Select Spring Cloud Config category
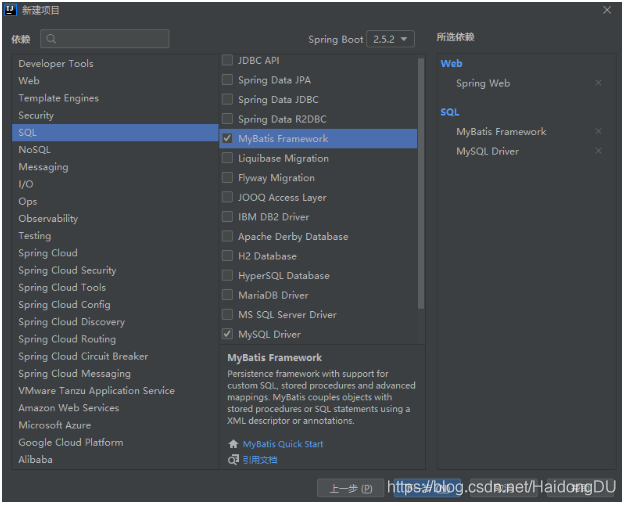The image size is (626, 506). [x=115, y=305]
